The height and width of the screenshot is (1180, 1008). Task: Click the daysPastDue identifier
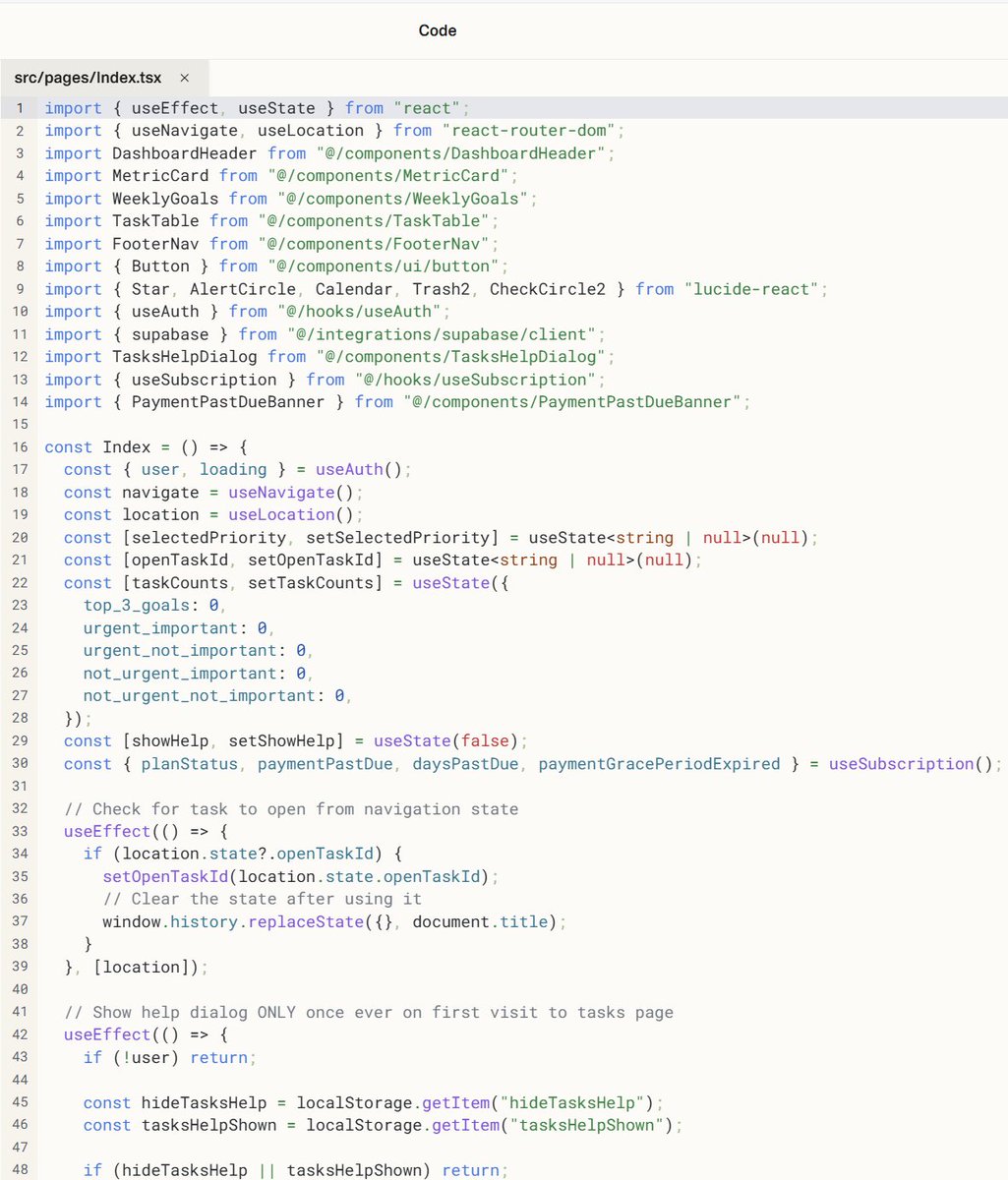(x=465, y=764)
